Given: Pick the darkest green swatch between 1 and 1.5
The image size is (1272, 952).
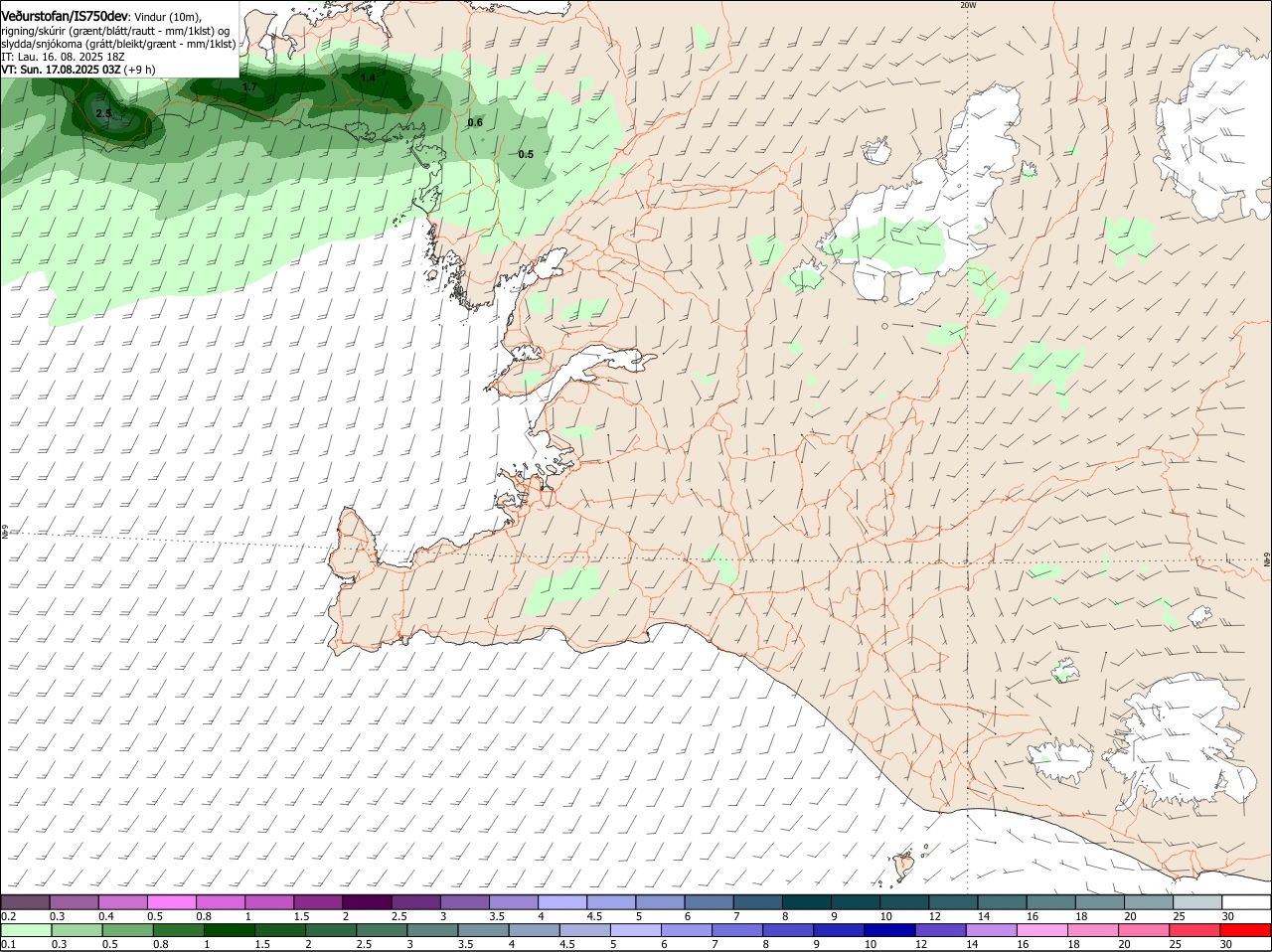Looking at the screenshot, I should tap(229, 929).
